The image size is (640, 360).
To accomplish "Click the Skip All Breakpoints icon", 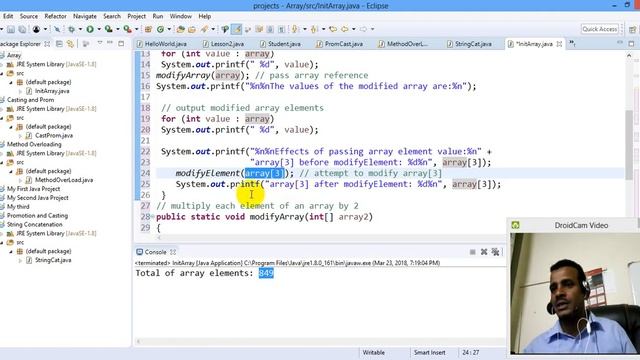I will (x=57, y=29).
